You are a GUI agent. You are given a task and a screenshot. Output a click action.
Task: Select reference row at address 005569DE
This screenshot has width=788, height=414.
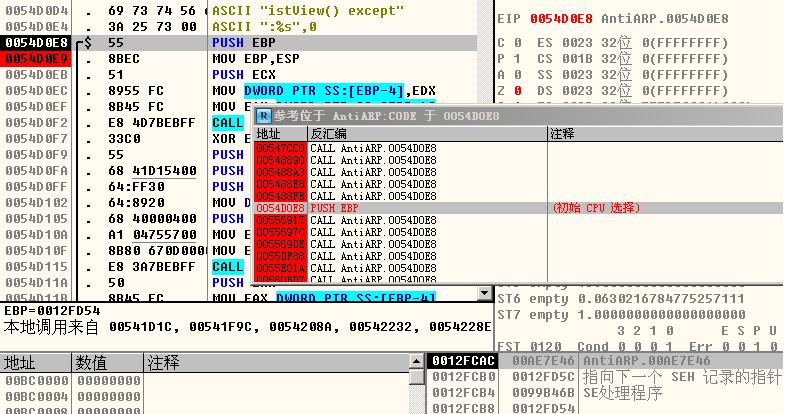(x=518, y=244)
